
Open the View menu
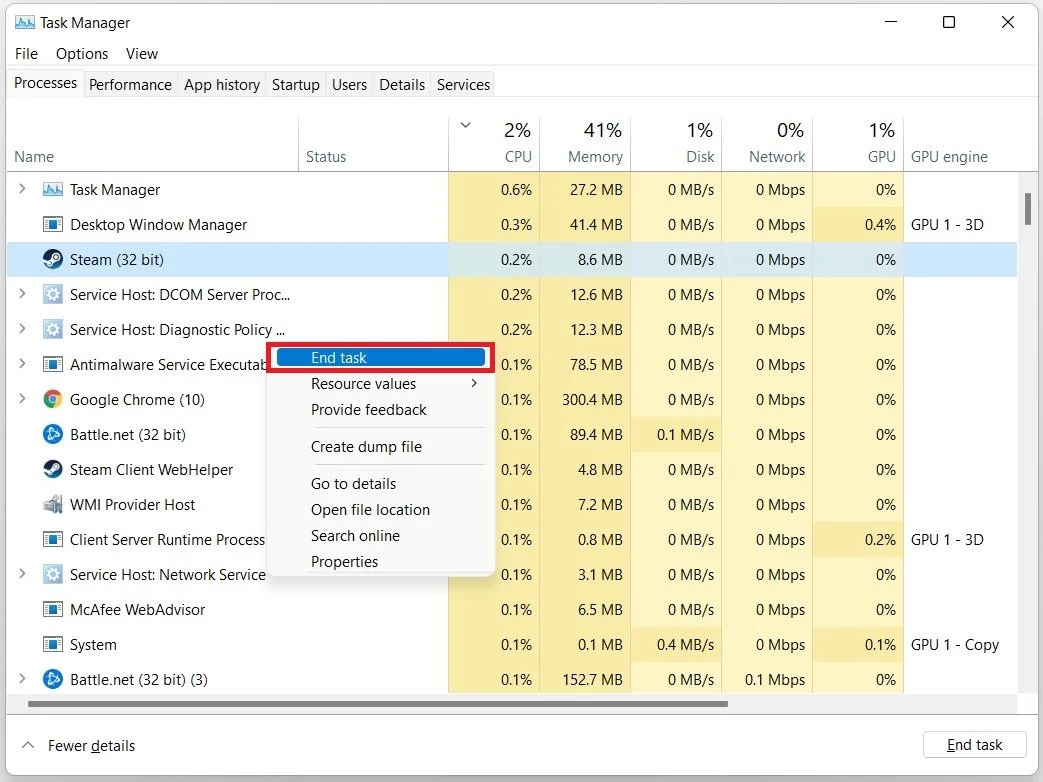(x=142, y=54)
